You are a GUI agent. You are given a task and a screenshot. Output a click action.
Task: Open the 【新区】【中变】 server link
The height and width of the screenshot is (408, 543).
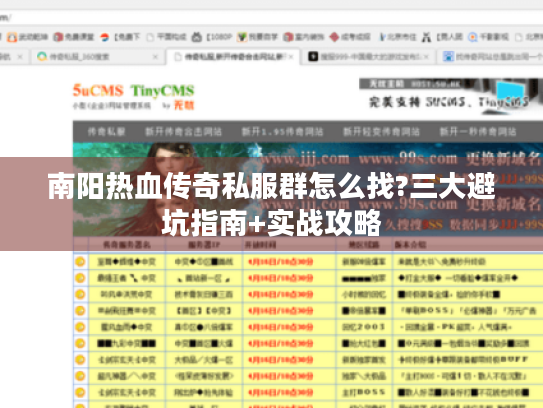click(x=204, y=311)
